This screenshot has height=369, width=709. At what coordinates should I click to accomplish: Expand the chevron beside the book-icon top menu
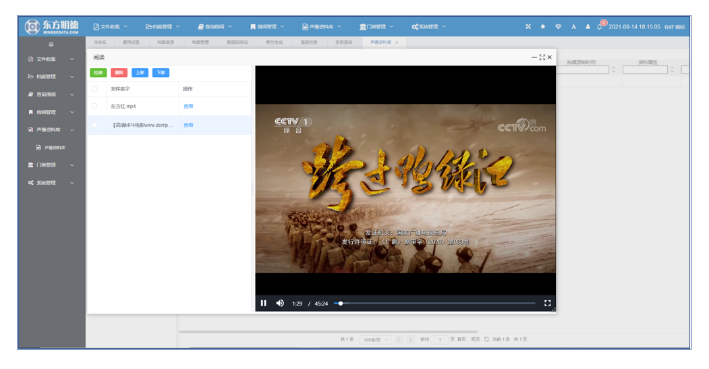tap(230, 27)
